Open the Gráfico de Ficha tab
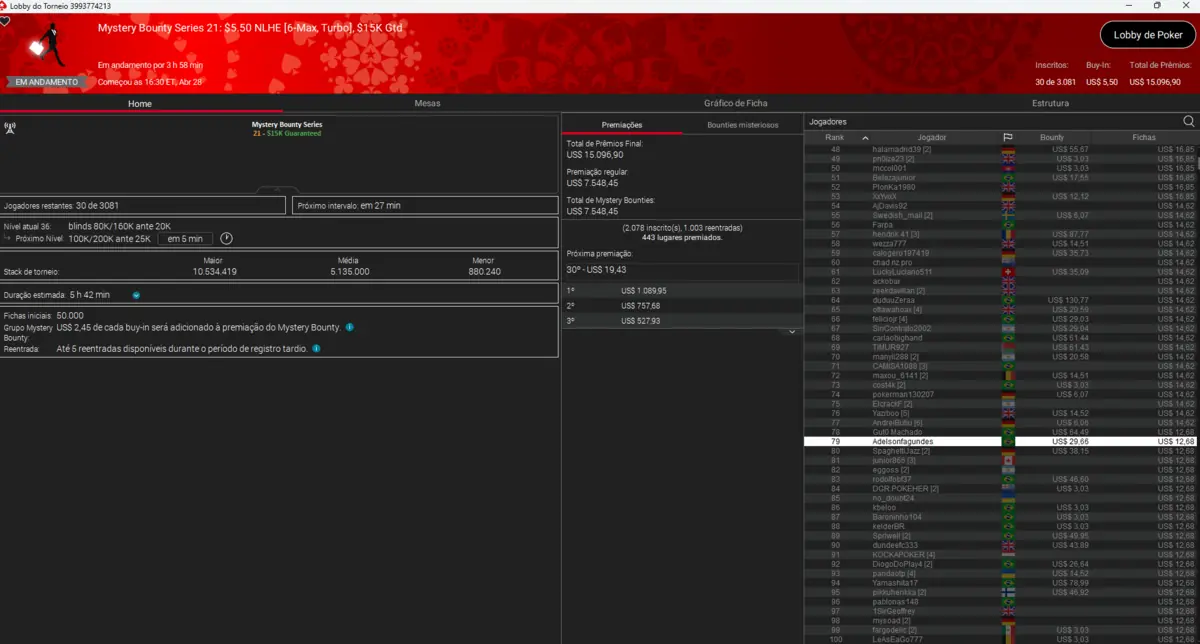 (735, 103)
